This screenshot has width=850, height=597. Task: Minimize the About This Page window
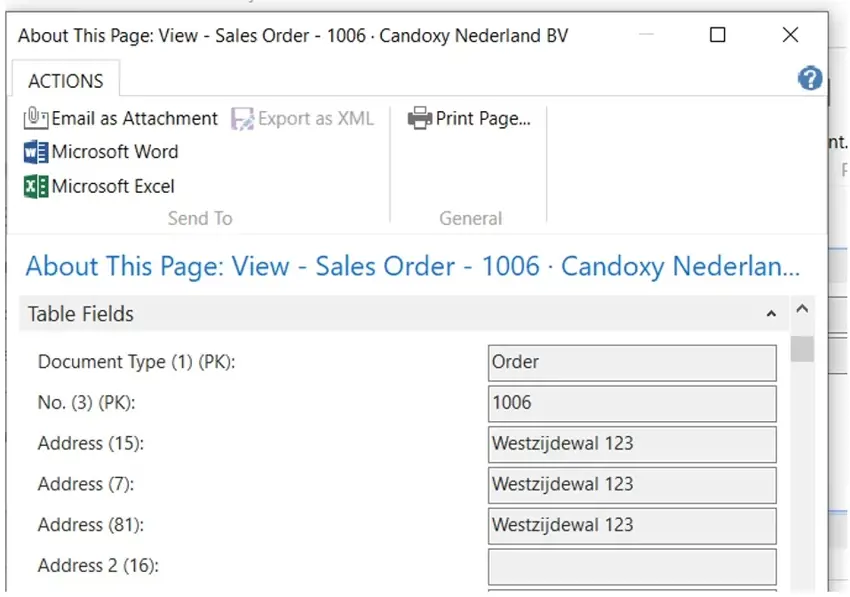[647, 35]
